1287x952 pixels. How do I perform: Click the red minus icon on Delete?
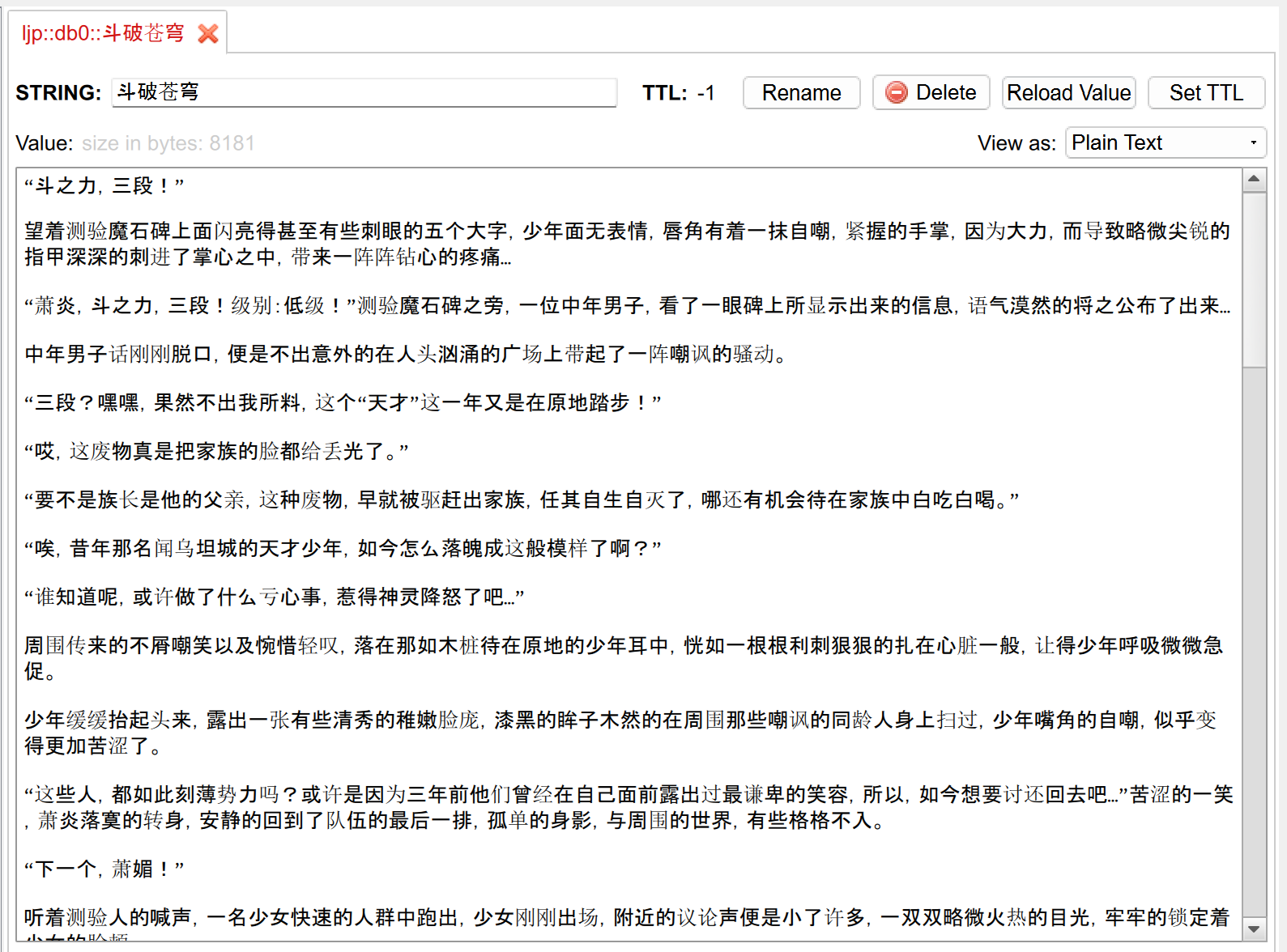point(897,93)
